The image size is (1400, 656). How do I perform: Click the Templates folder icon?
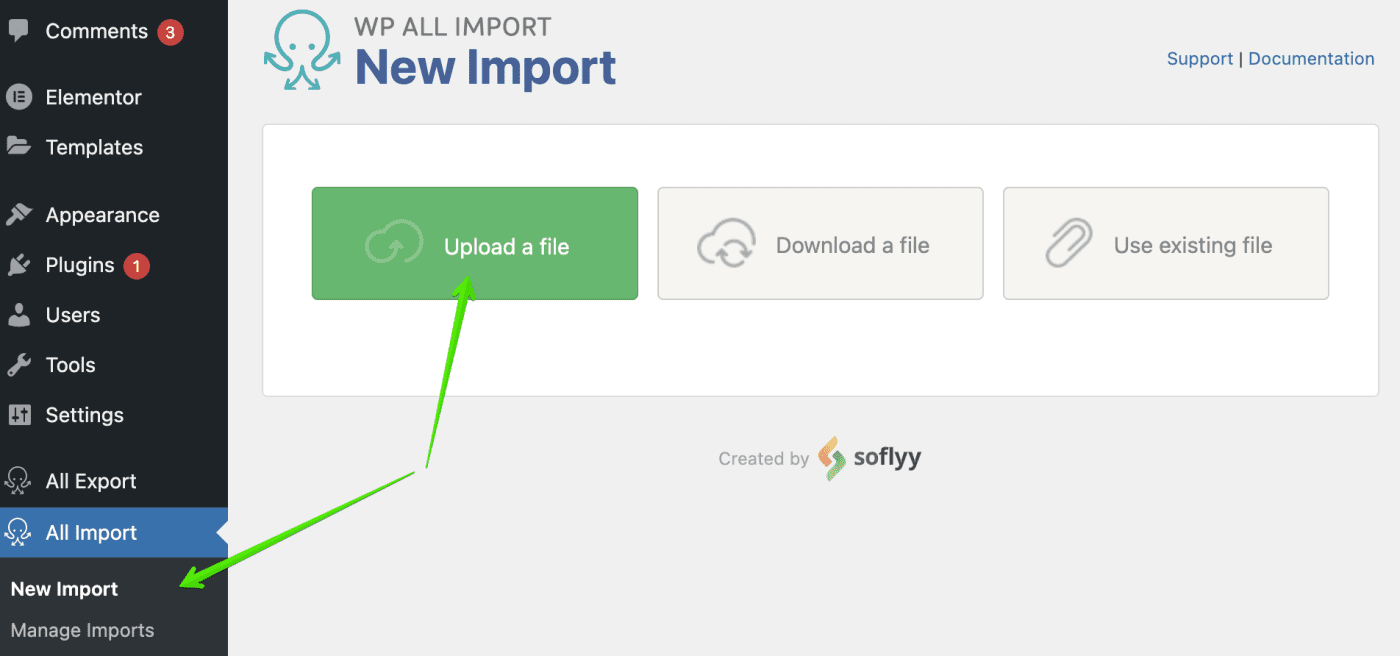(18, 147)
